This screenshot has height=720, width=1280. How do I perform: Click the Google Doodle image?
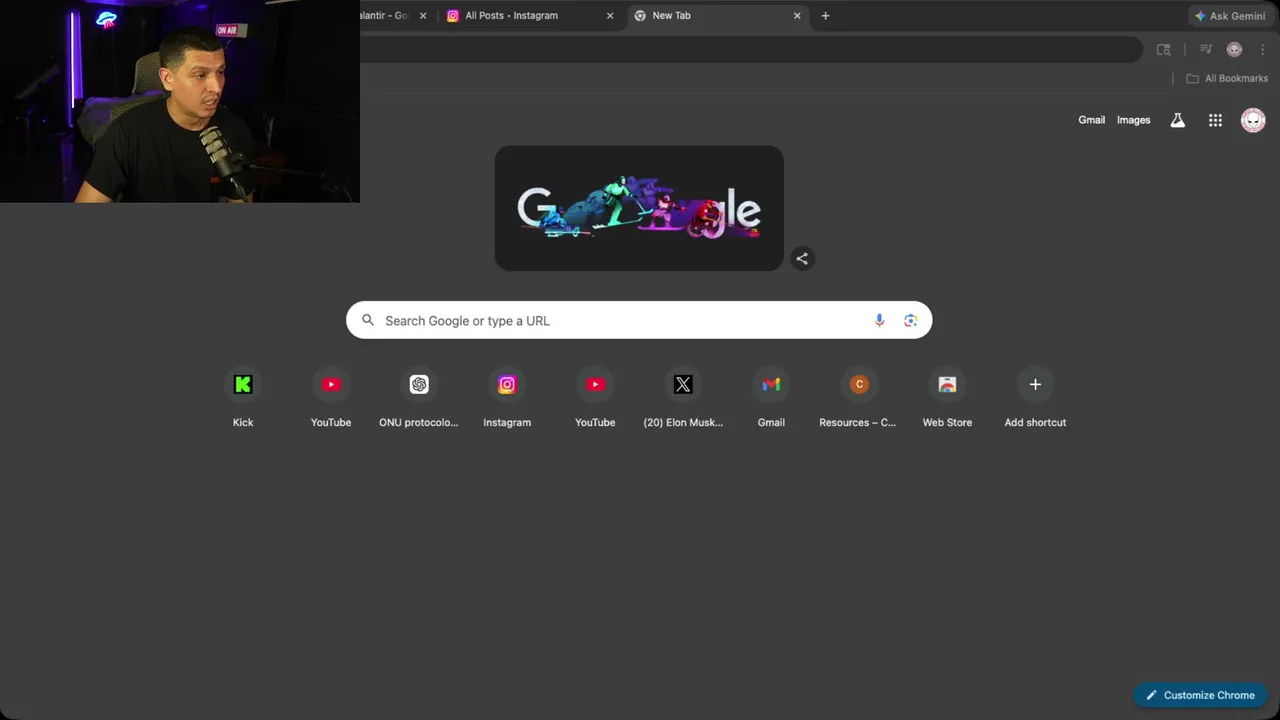tap(639, 208)
